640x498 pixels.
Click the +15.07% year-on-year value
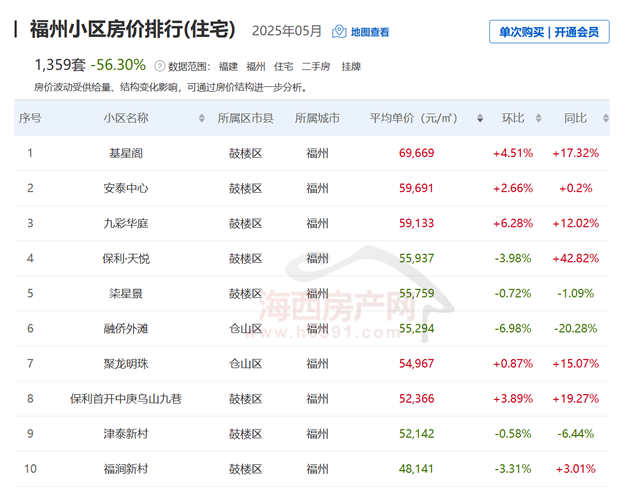pyautogui.click(x=576, y=364)
